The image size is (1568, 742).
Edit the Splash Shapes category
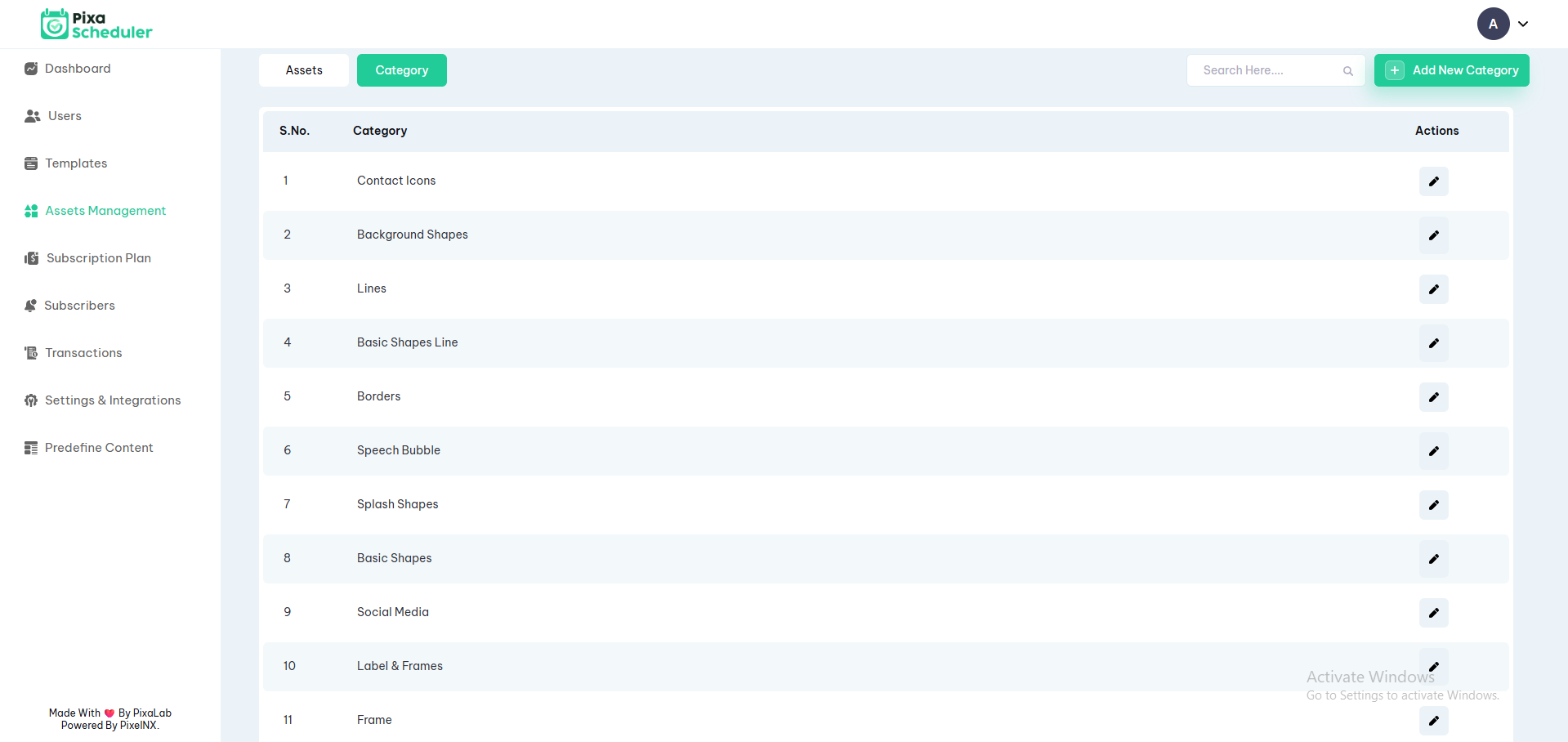[1433, 505]
